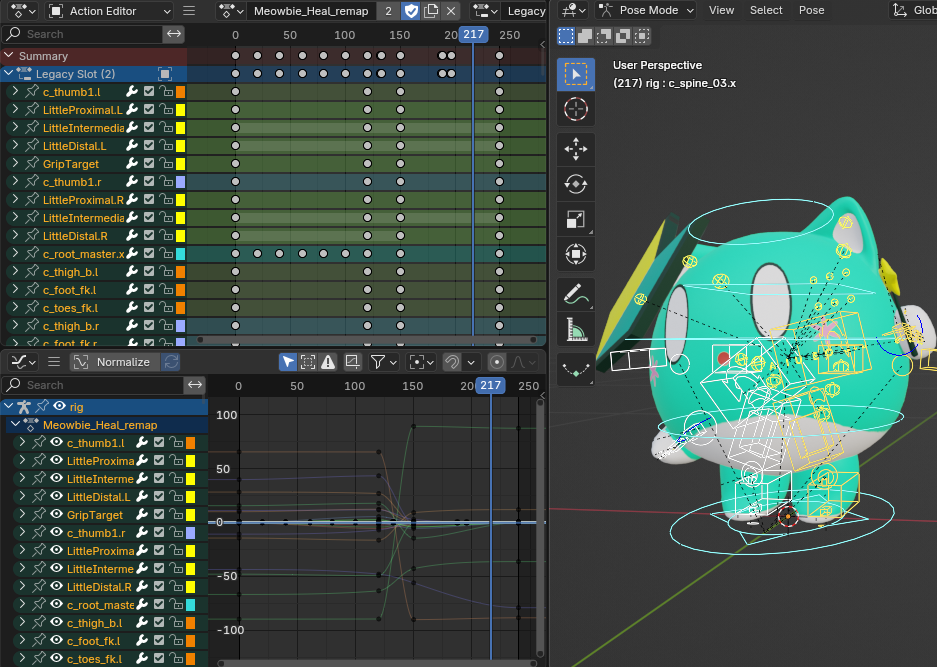
Task: Open the Graph Editor pivot point dropdown
Action: tap(421, 362)
